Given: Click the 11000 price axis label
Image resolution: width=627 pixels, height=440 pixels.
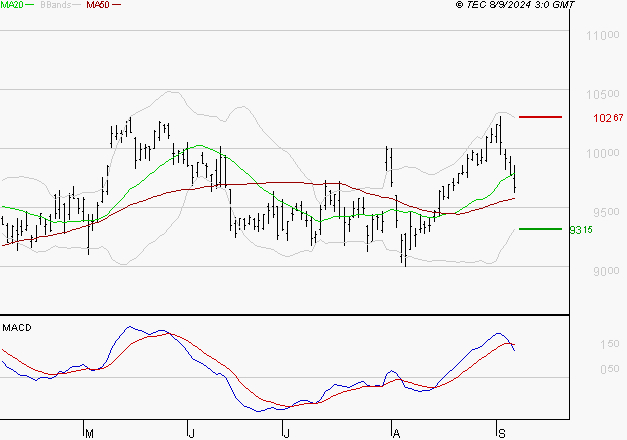Looking at the screenshot, I should [603, 36].
